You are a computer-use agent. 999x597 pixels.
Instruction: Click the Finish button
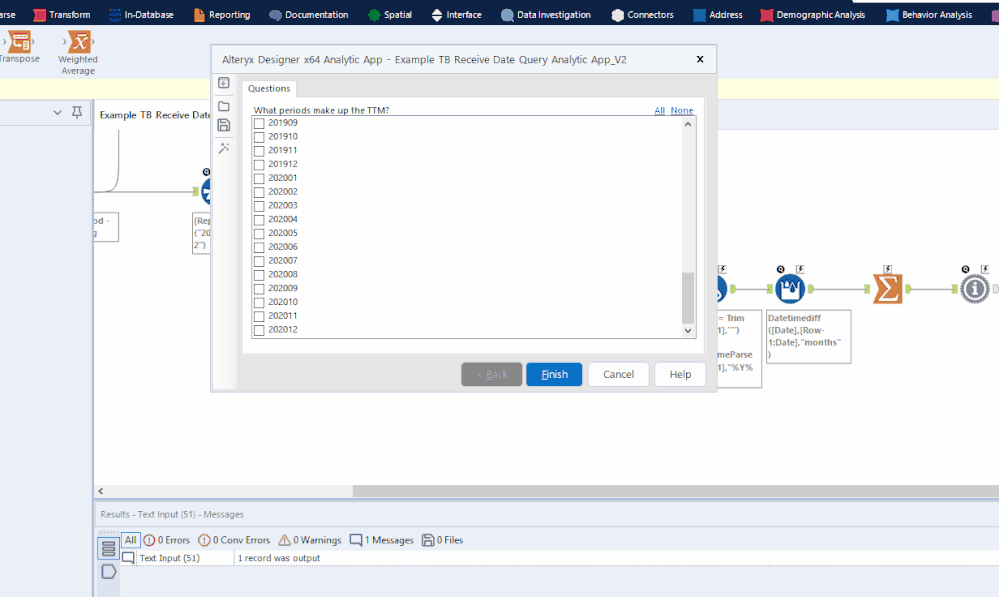554,374
